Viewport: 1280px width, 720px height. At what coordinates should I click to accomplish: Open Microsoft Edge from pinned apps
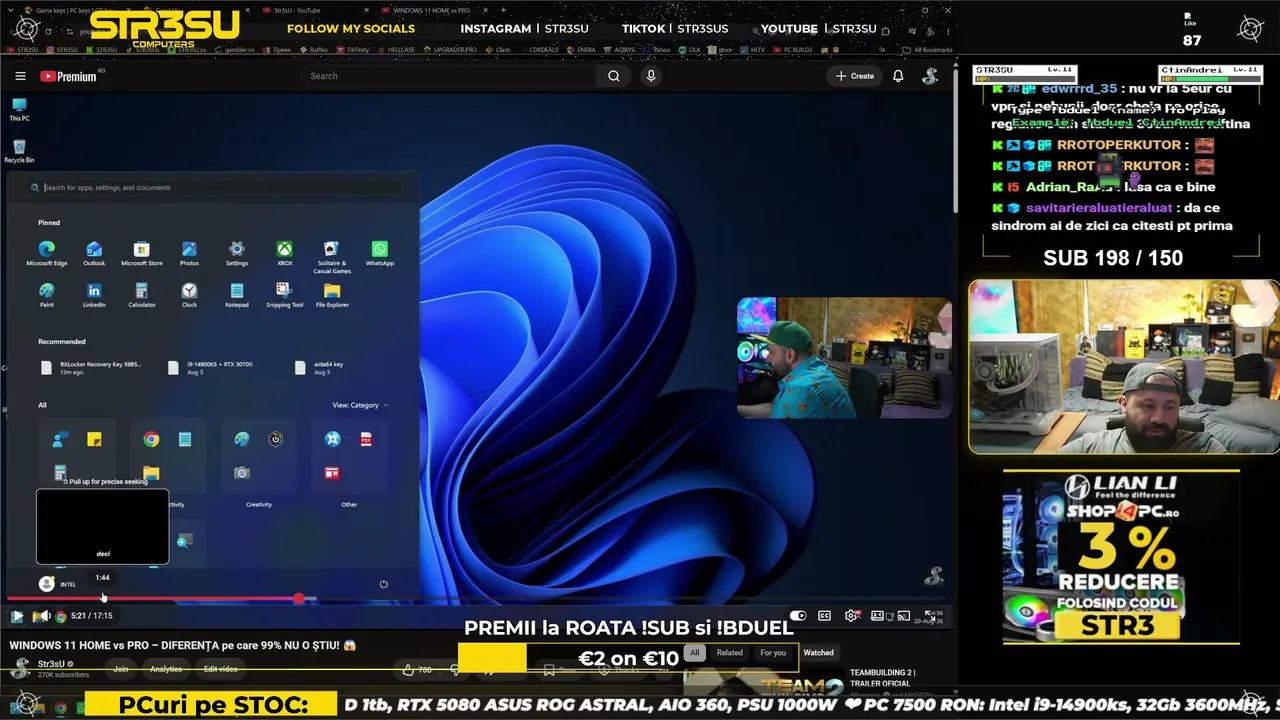(46, 253)
